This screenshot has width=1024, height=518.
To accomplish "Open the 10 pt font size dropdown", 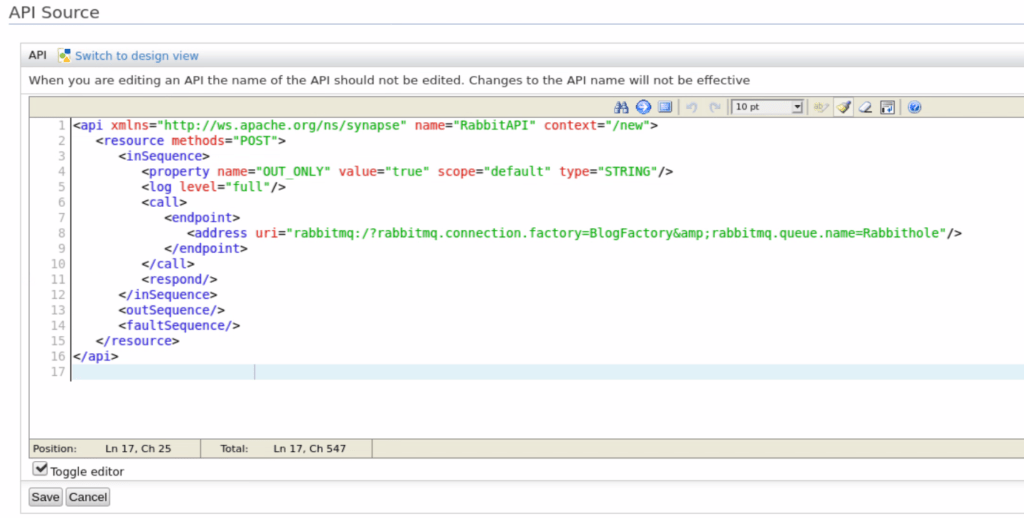I will click(x=767, y=107).
